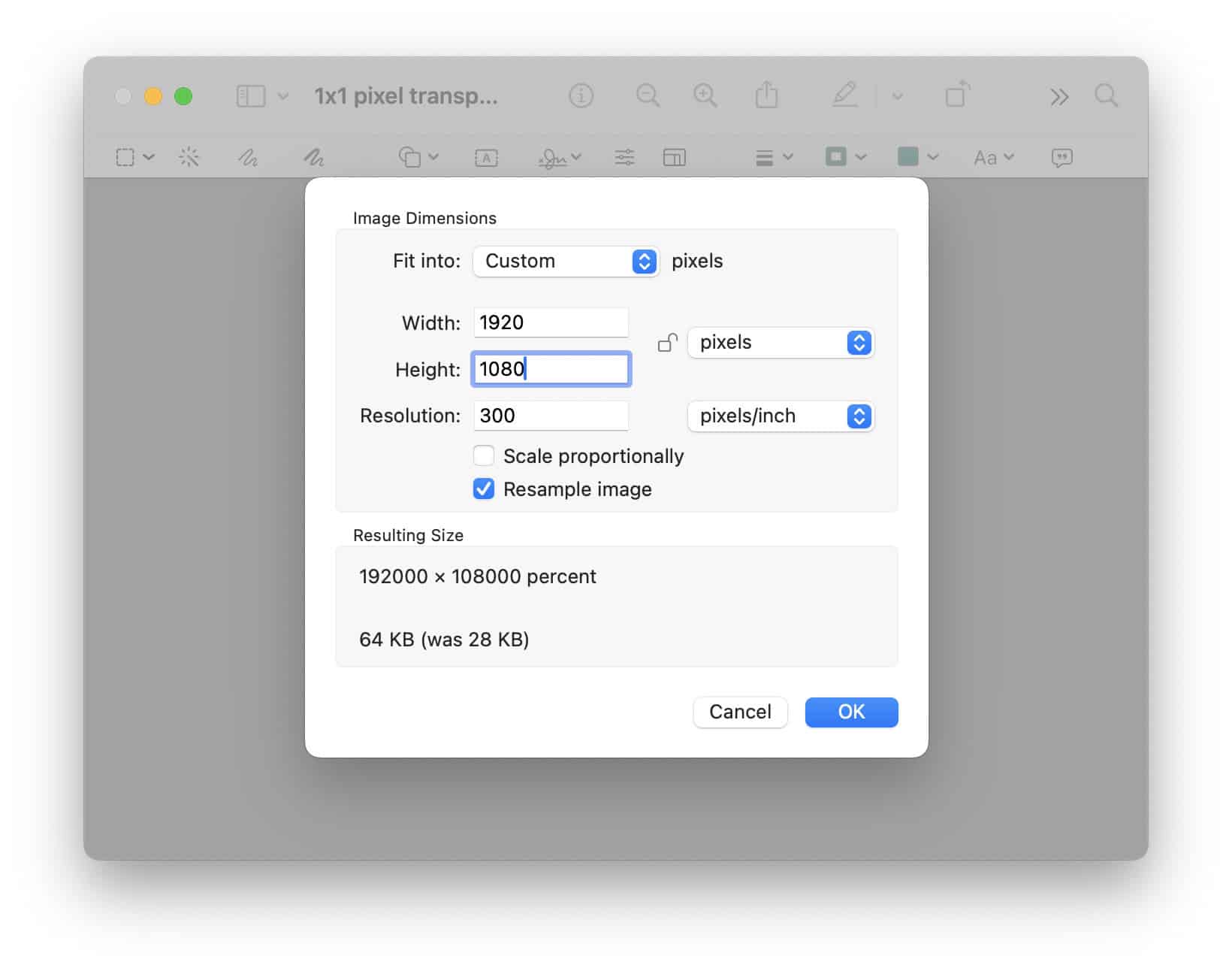
Task: Click the Resolution field showing 300
Action: [551, 416]
